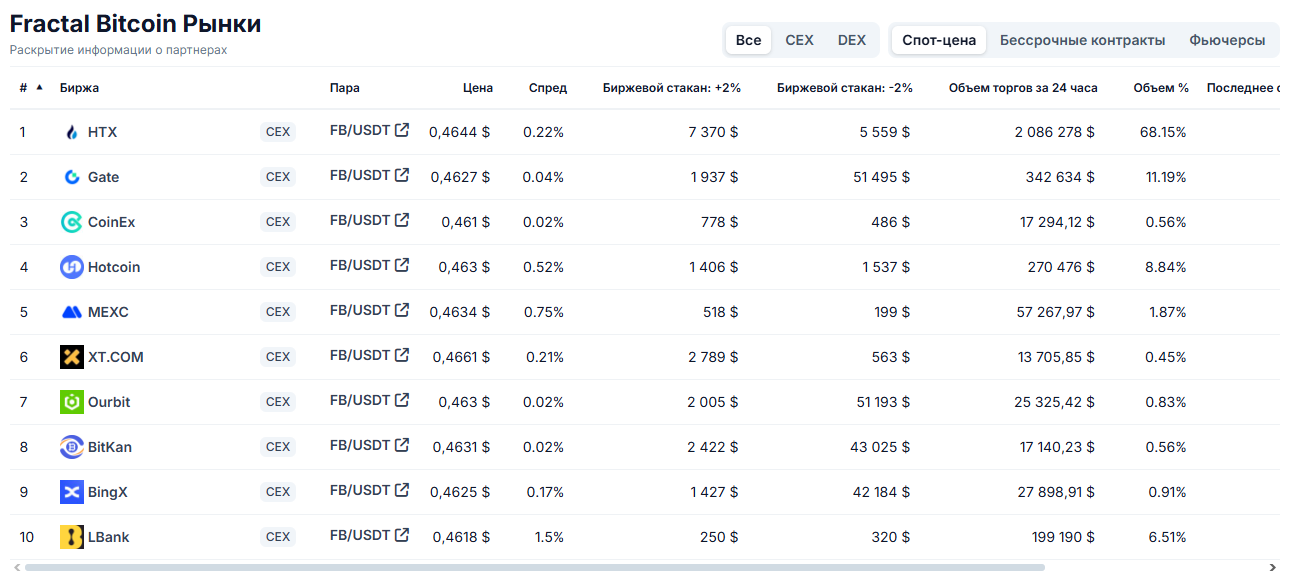Screen dimensions: 1300x587
Task: Select the Спот-цена tab
Action: pyautogui.click(x=939, y=40)
